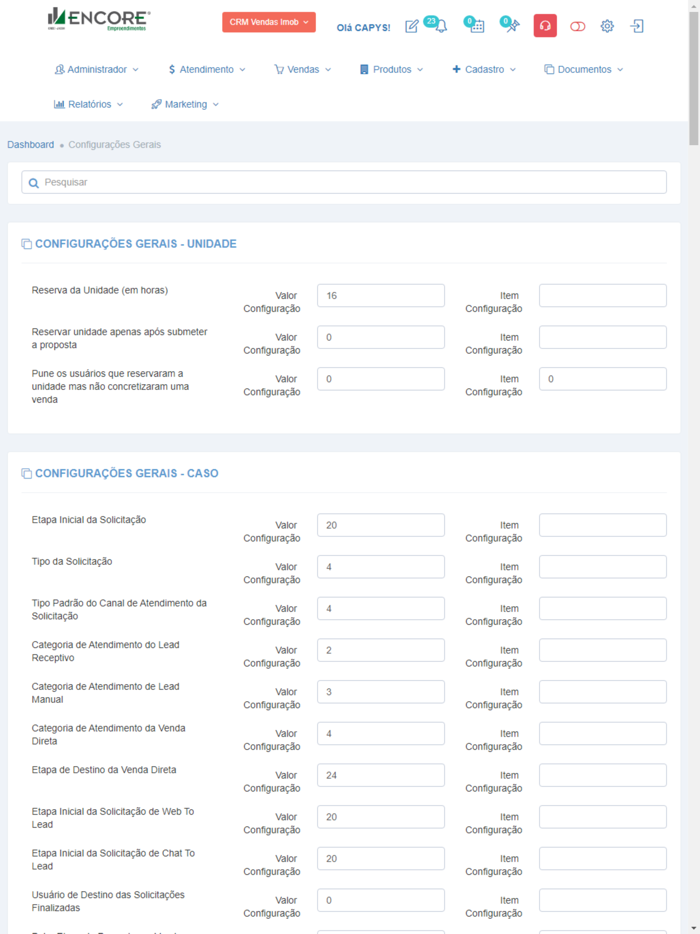Open the calendar icon in header
The height and width of the screenshot is (934, 700).
(x=477, y=27)
